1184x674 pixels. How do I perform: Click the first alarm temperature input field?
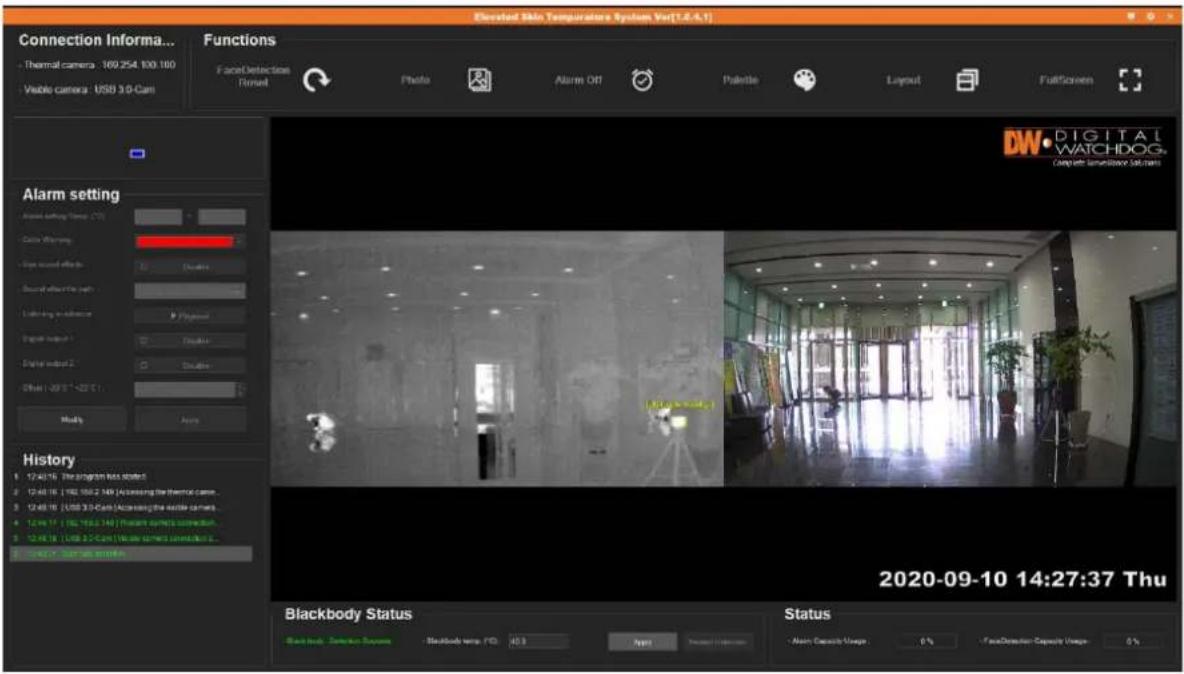158,217
